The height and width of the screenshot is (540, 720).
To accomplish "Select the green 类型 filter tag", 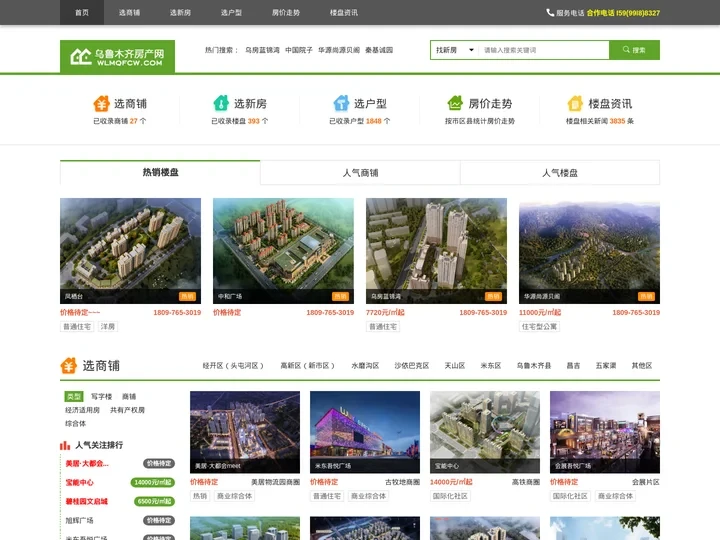I will 73,396.
